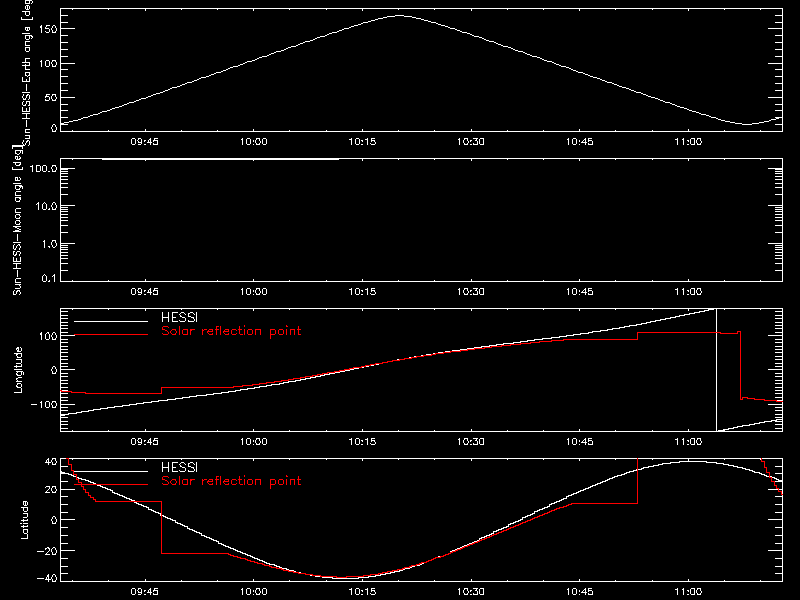This screenshot has width=800, height=600.
Task: Click the Sun-HESSI-Earth angle axis title
Action: coord(27,73)
